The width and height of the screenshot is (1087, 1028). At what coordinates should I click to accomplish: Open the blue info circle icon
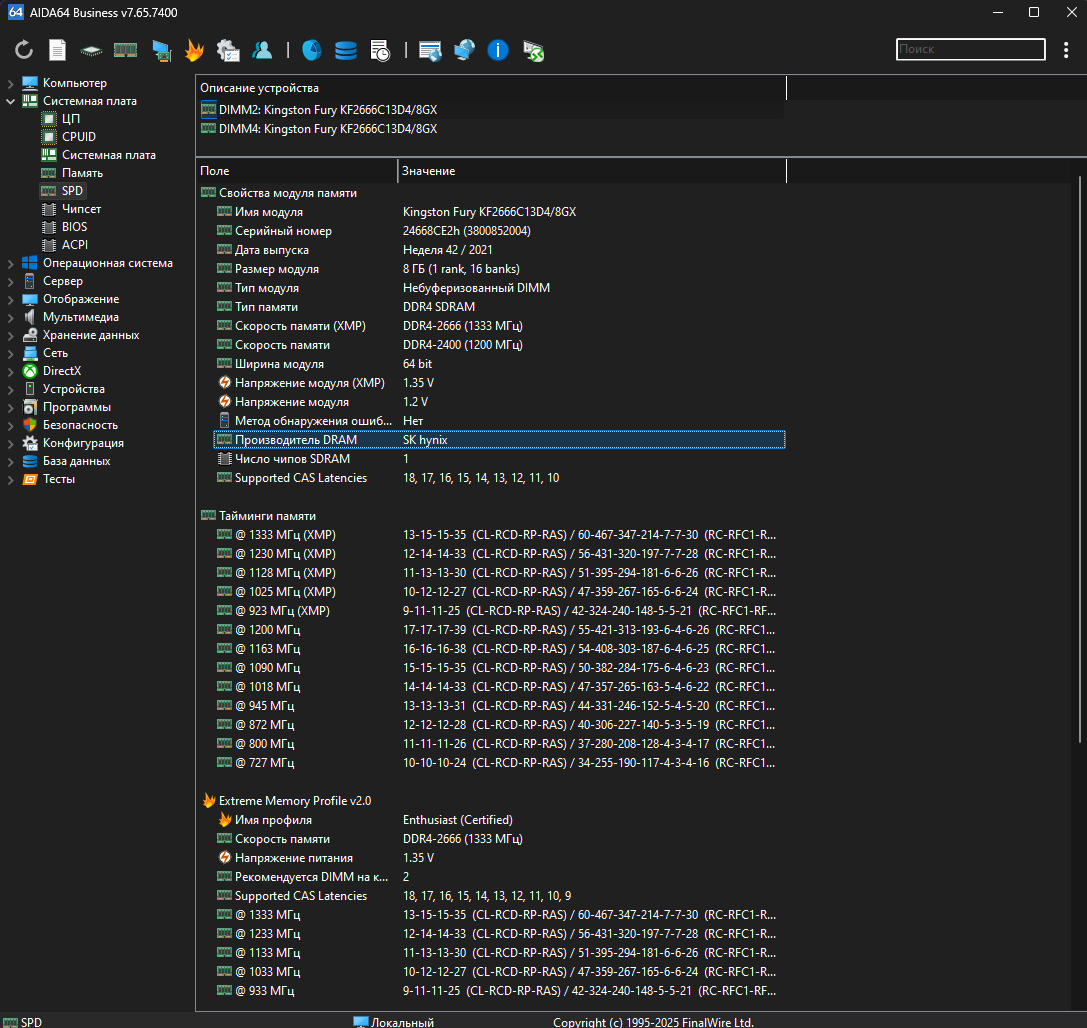498,50
